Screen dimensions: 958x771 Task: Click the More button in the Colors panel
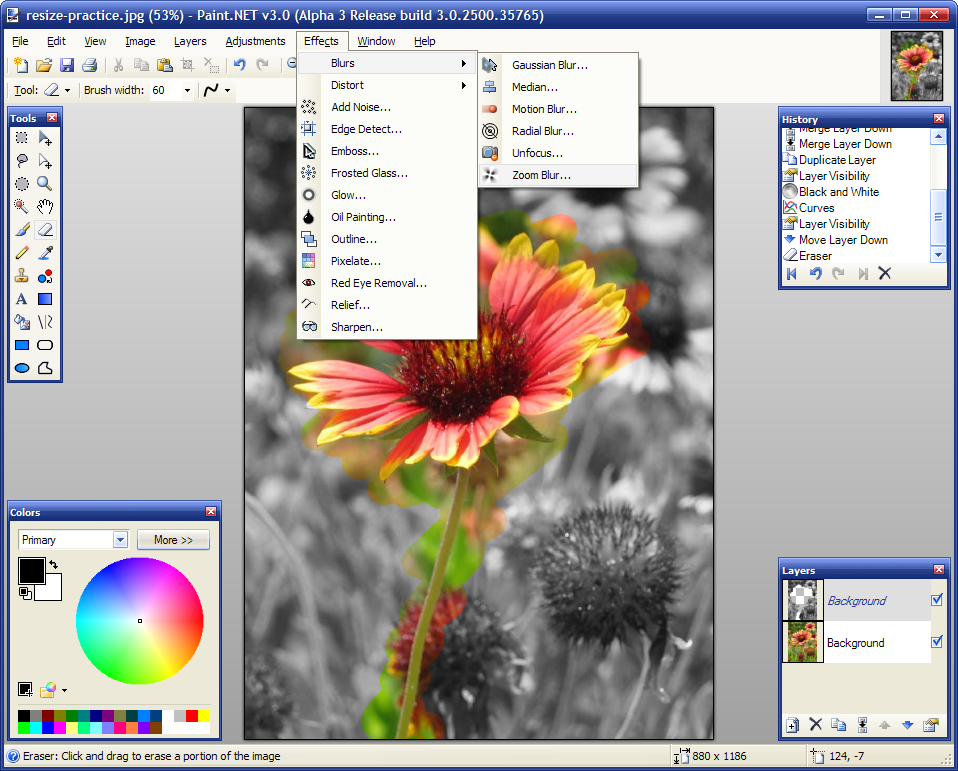(x=172, y=539)
